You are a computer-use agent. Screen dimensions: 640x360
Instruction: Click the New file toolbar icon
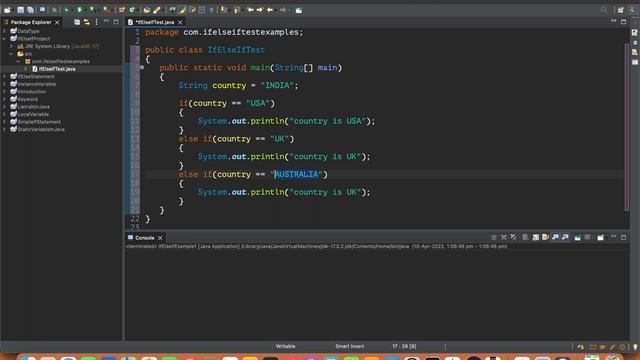(x=7, y=10)
